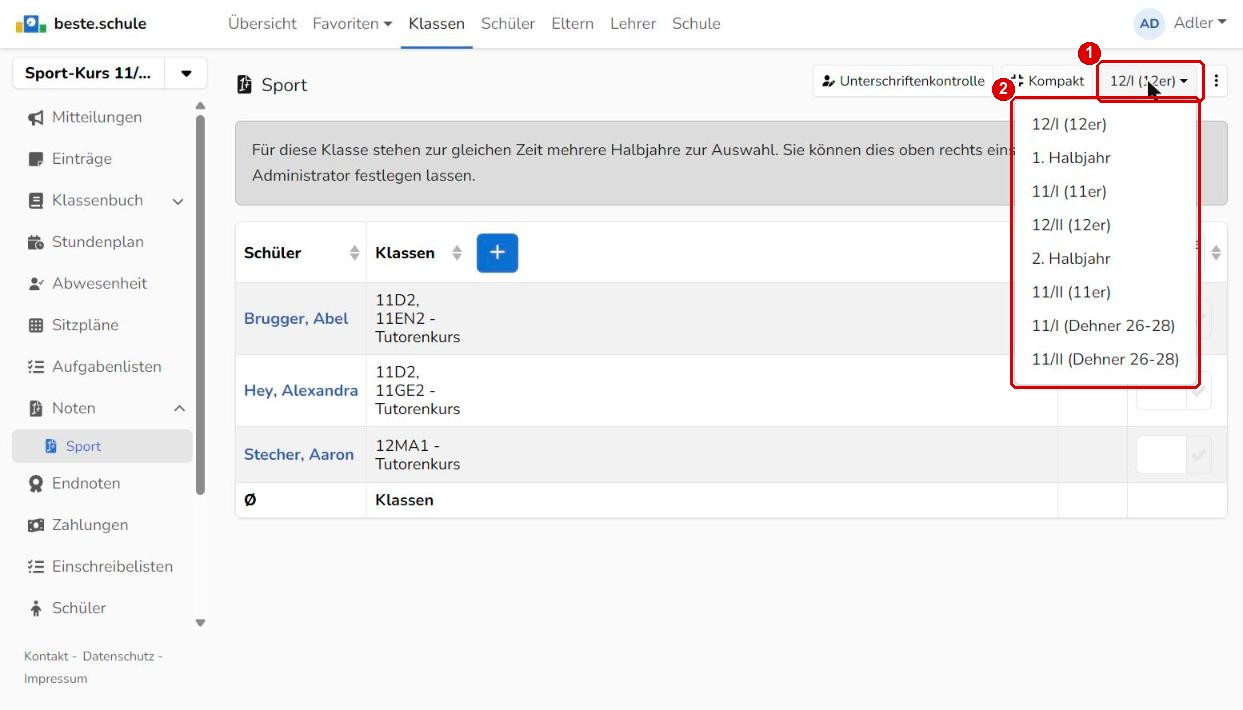
Task: Open Eltern in top navigation
Action: 572,23
